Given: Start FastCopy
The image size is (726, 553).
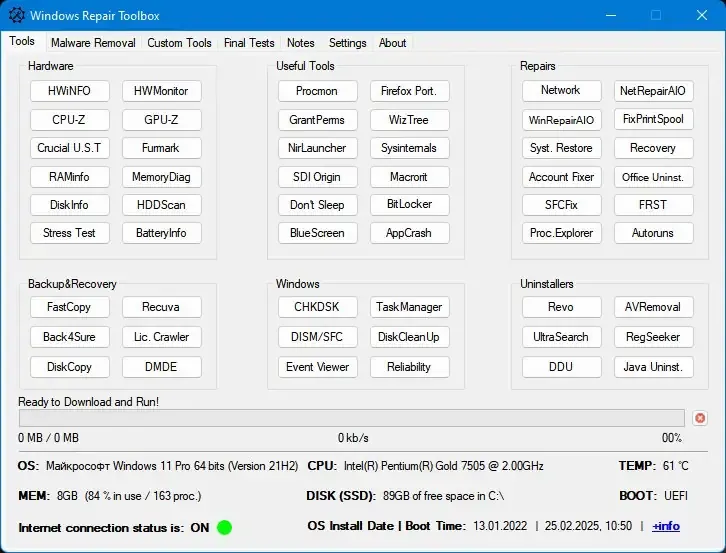Looking at the screenshot, I should click(x=69, y=307).
